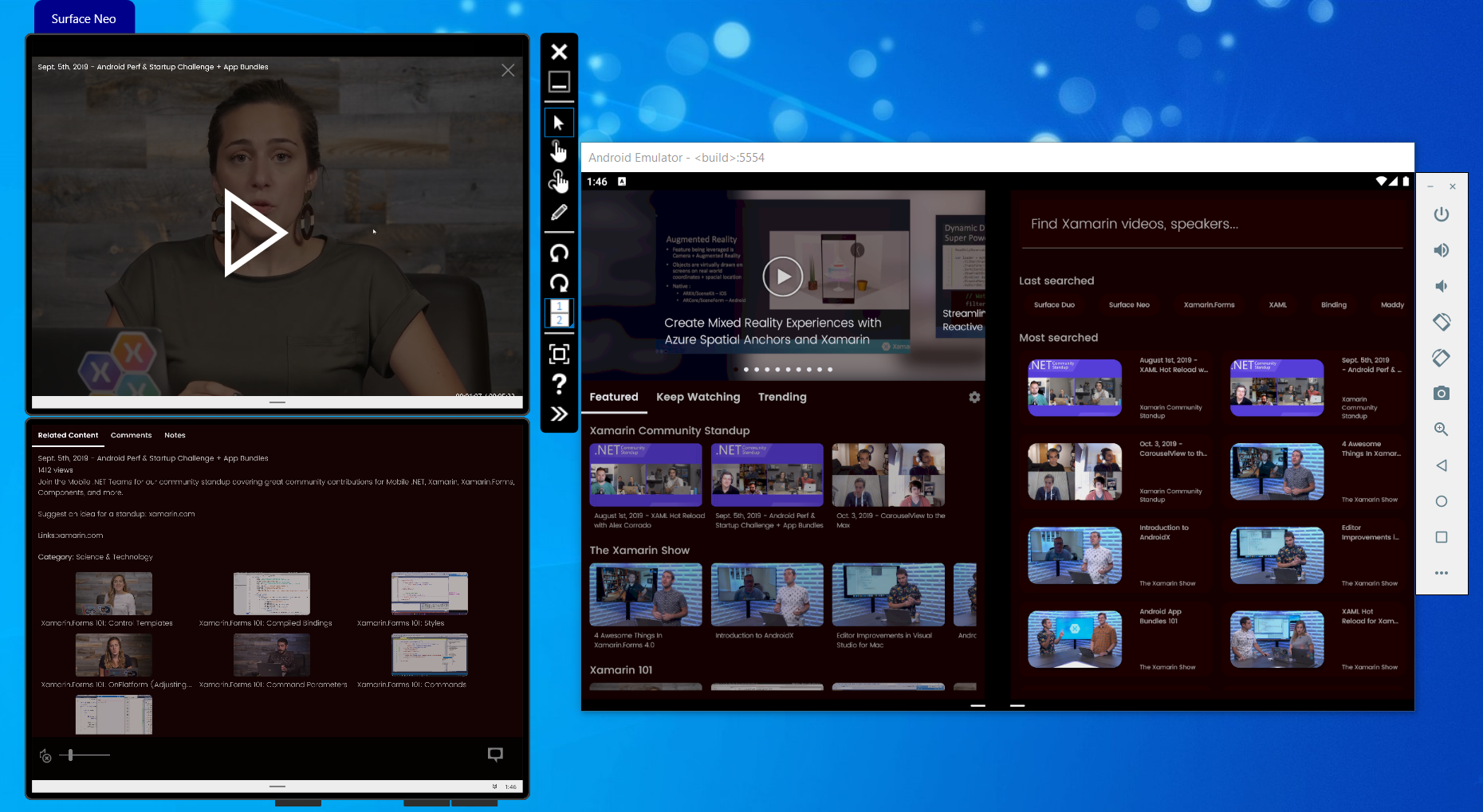Select the XAML last-searched term
The image size is (1483, 812).
coord(1278,305)
